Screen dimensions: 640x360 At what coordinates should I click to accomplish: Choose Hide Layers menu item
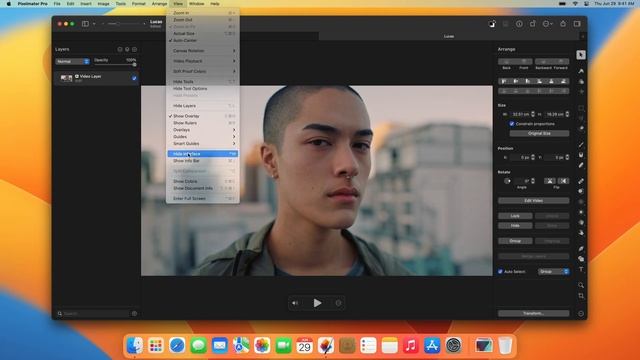202,106
